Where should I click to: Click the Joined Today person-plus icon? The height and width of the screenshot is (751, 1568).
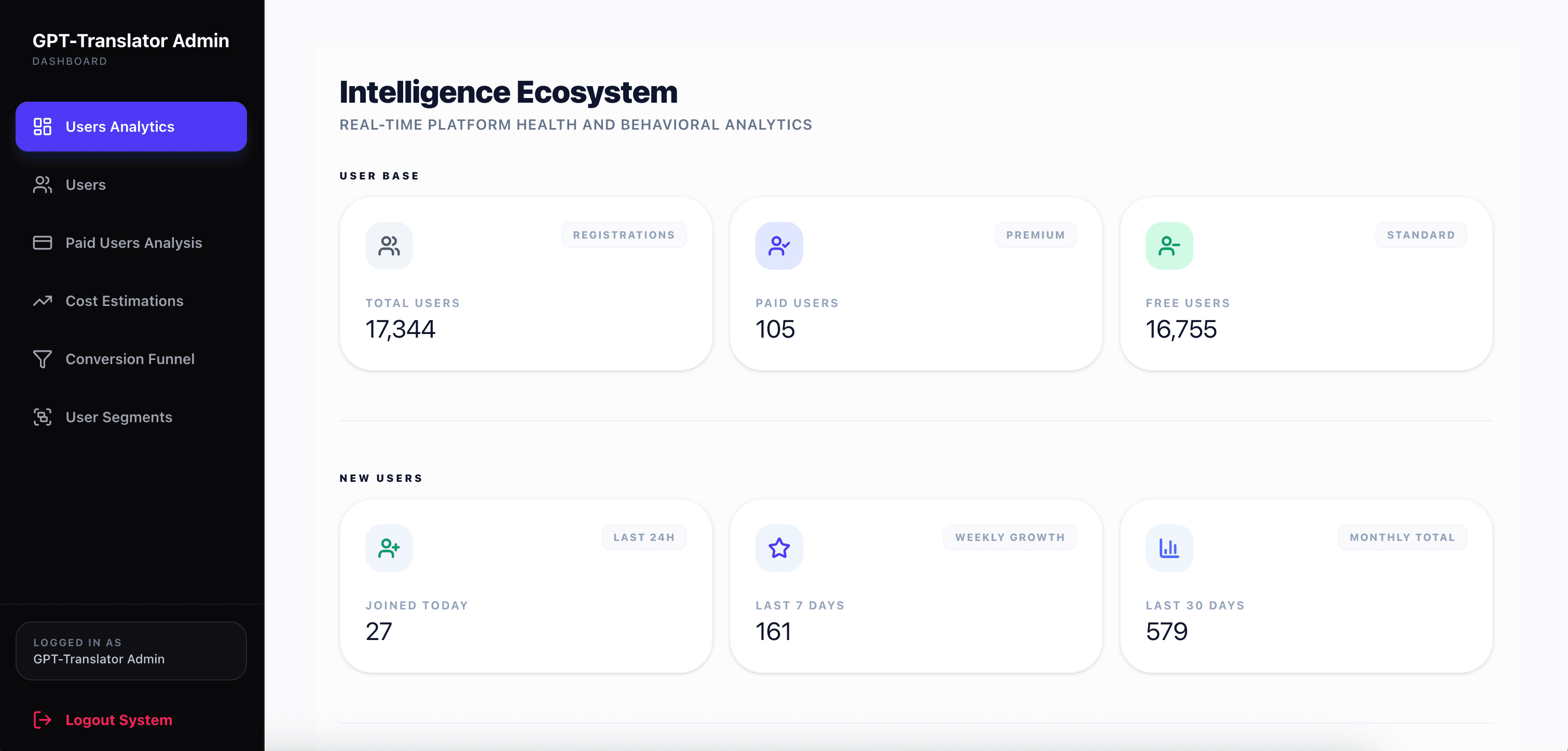tap(388, 548)
